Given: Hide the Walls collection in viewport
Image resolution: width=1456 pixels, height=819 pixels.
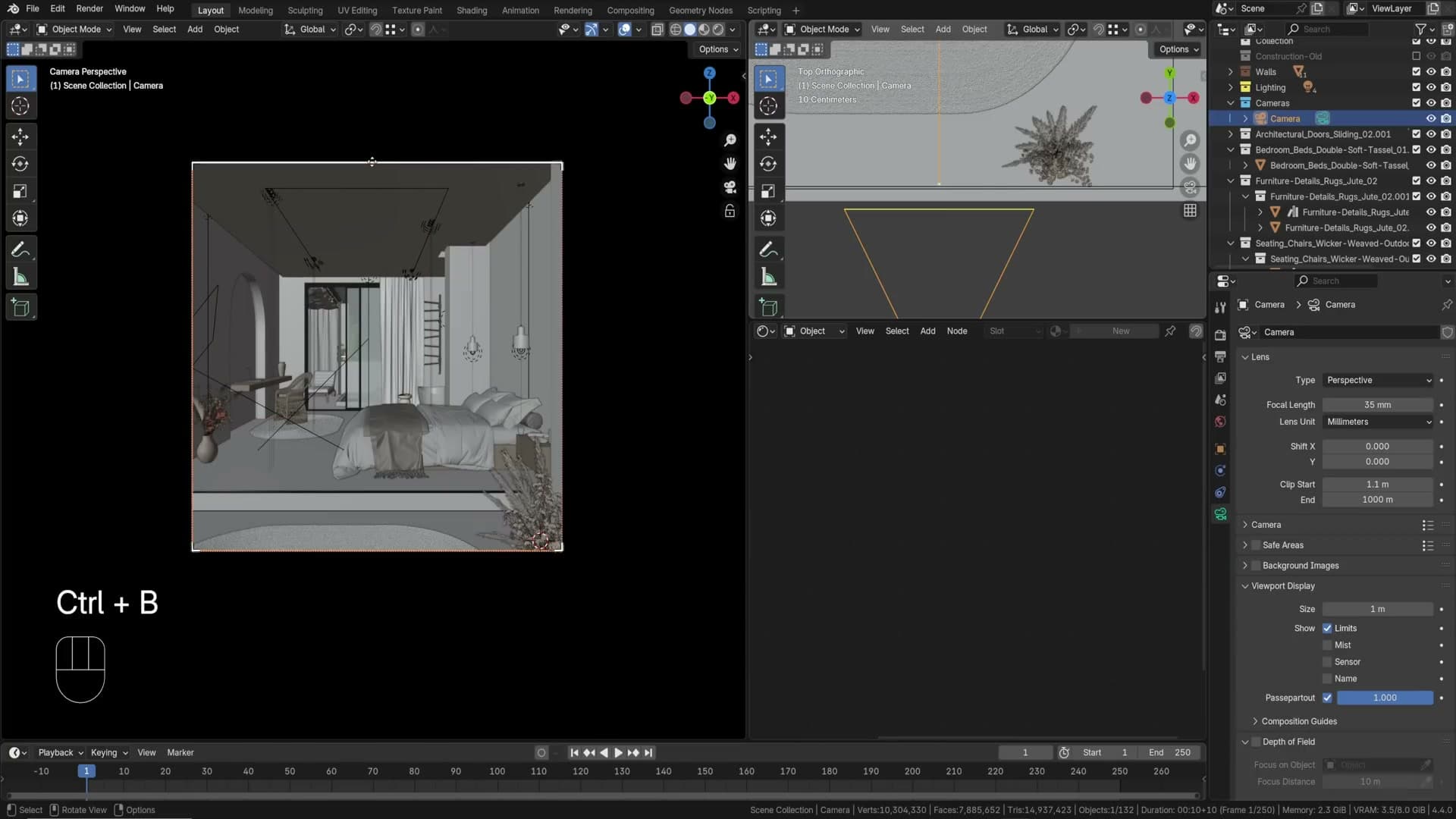Looking at the screenshot, I should [1431, 72].
